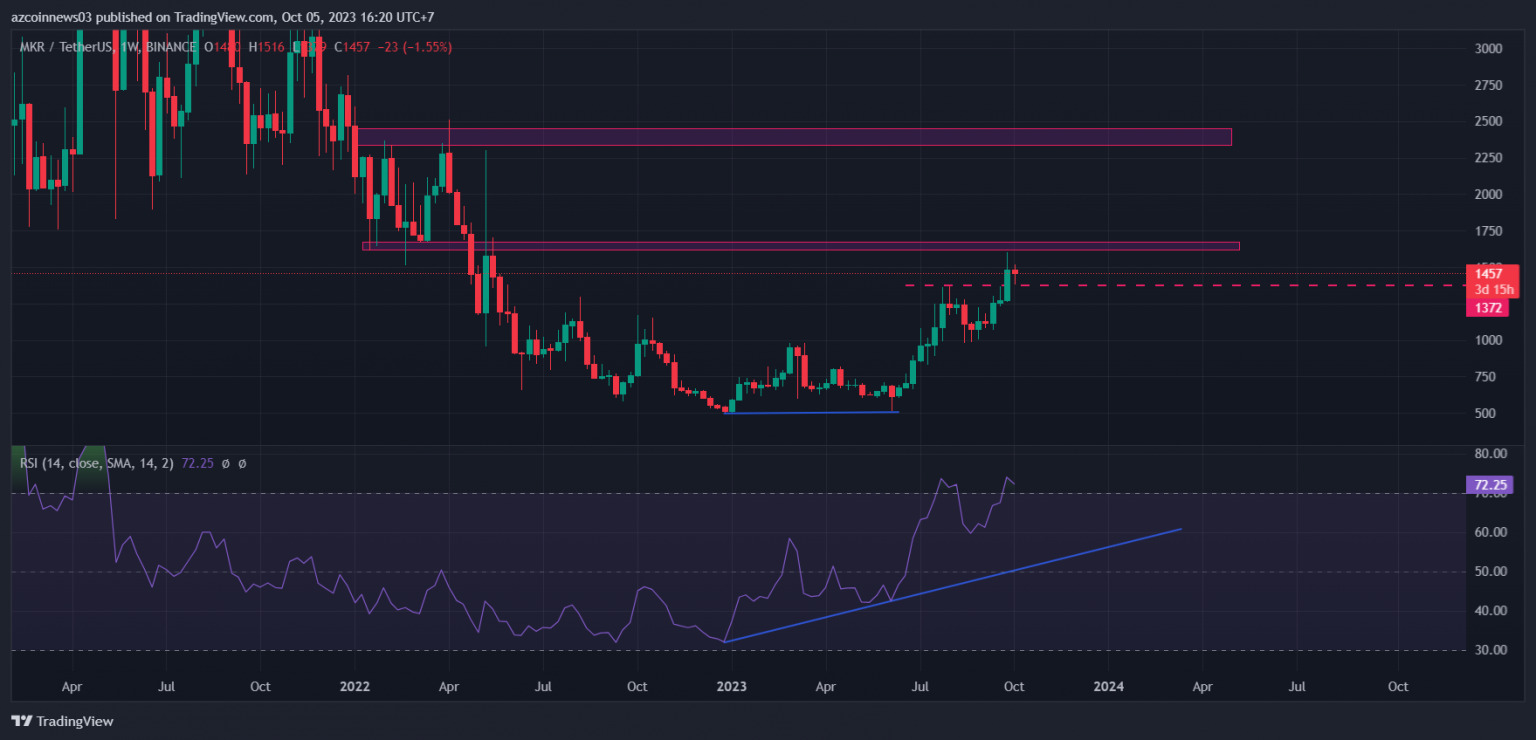Image resolution: width=1536 pixels, height=740 pixels.
Task: Click the 2024 label on time axis
Action: coord(1108,687)
